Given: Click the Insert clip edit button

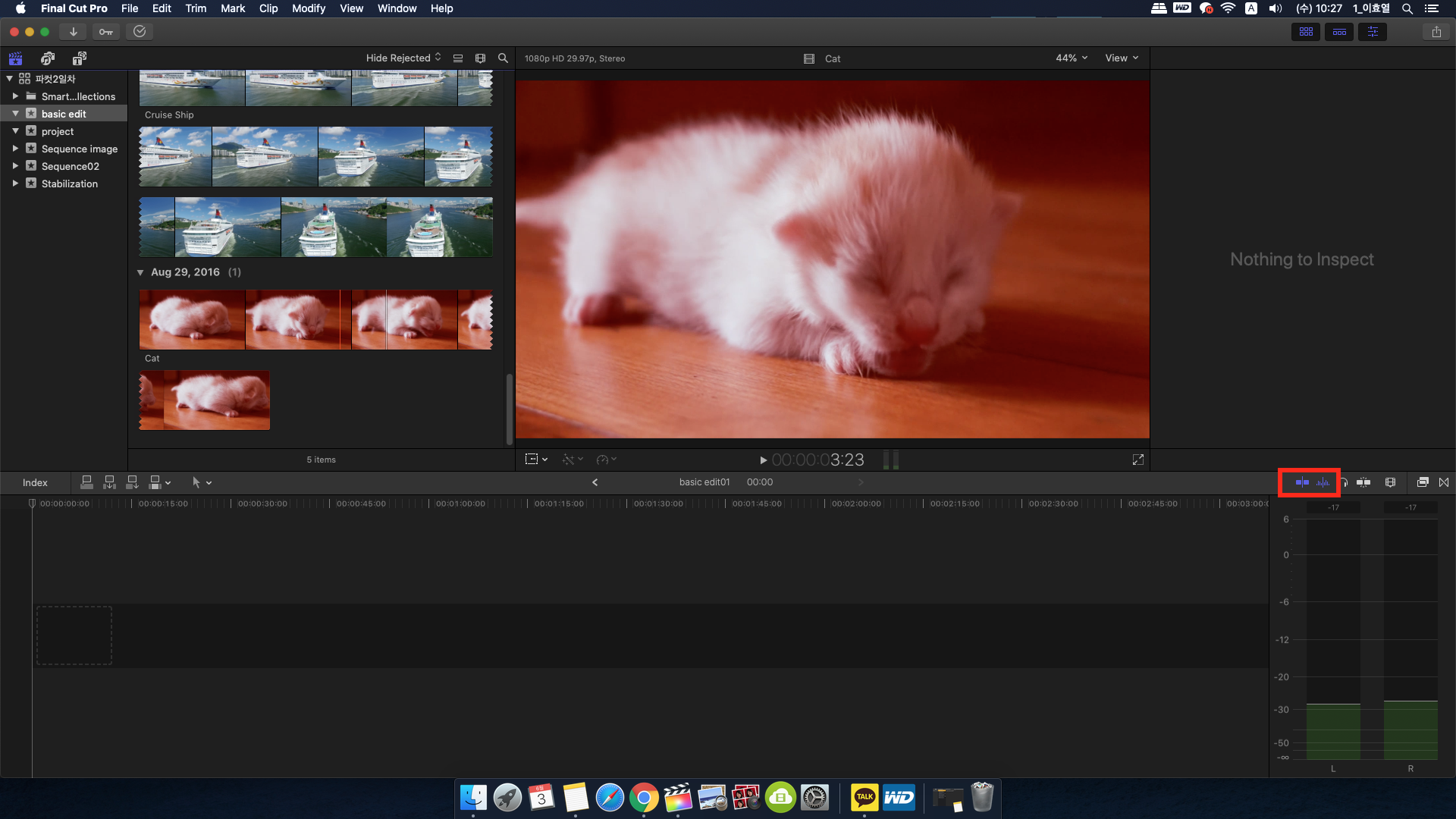Looking at the screenshot, I should coord(109,482).
